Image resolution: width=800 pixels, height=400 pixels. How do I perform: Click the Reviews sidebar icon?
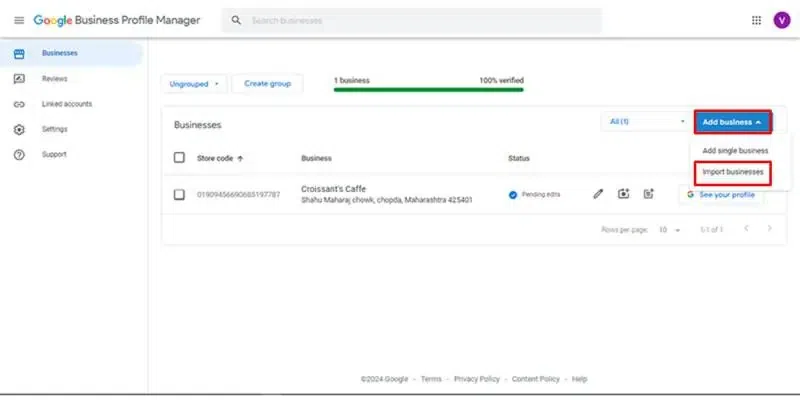pyautogui.click(x=19, y=79)
